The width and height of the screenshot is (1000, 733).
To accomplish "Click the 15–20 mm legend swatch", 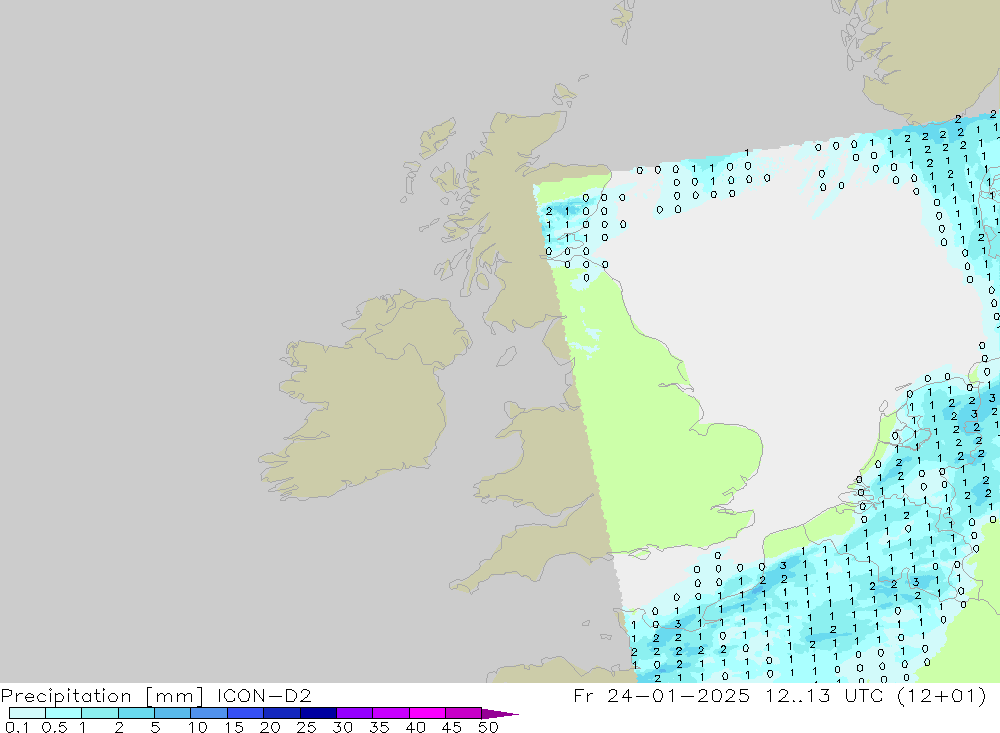I will pos(245,713).
